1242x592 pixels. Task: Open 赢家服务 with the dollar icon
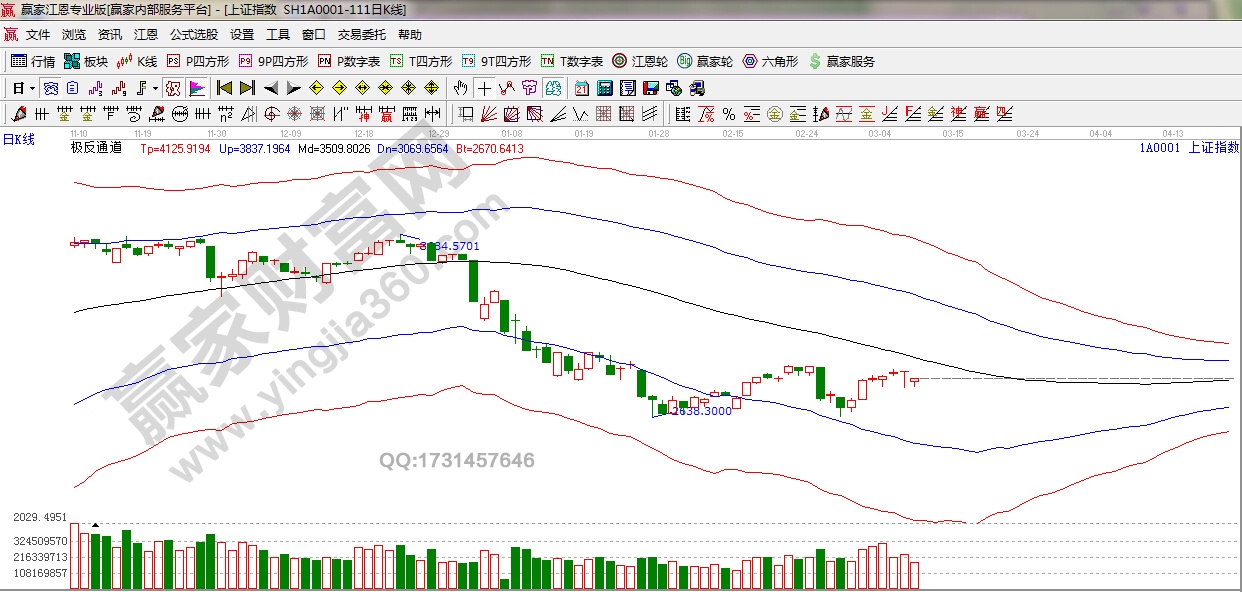click(841, 61)
